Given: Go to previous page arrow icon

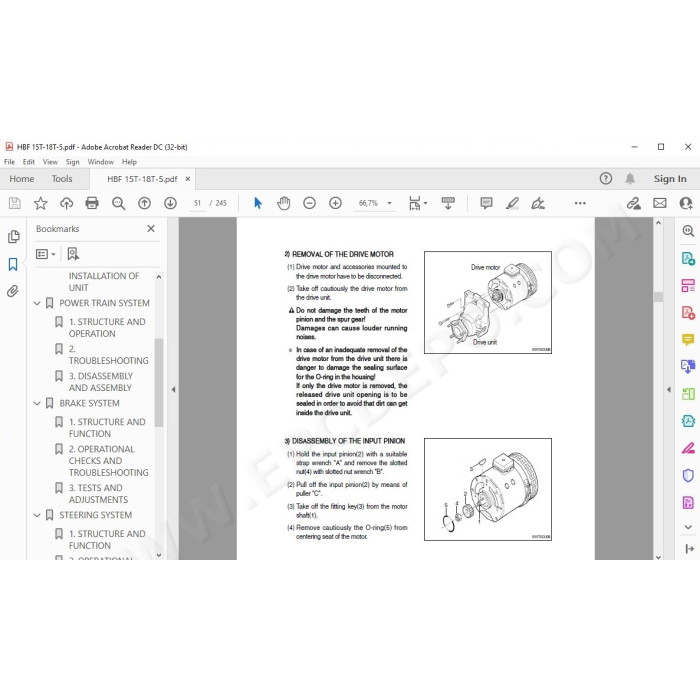Looking at the screenshot, I should point(144,204).
